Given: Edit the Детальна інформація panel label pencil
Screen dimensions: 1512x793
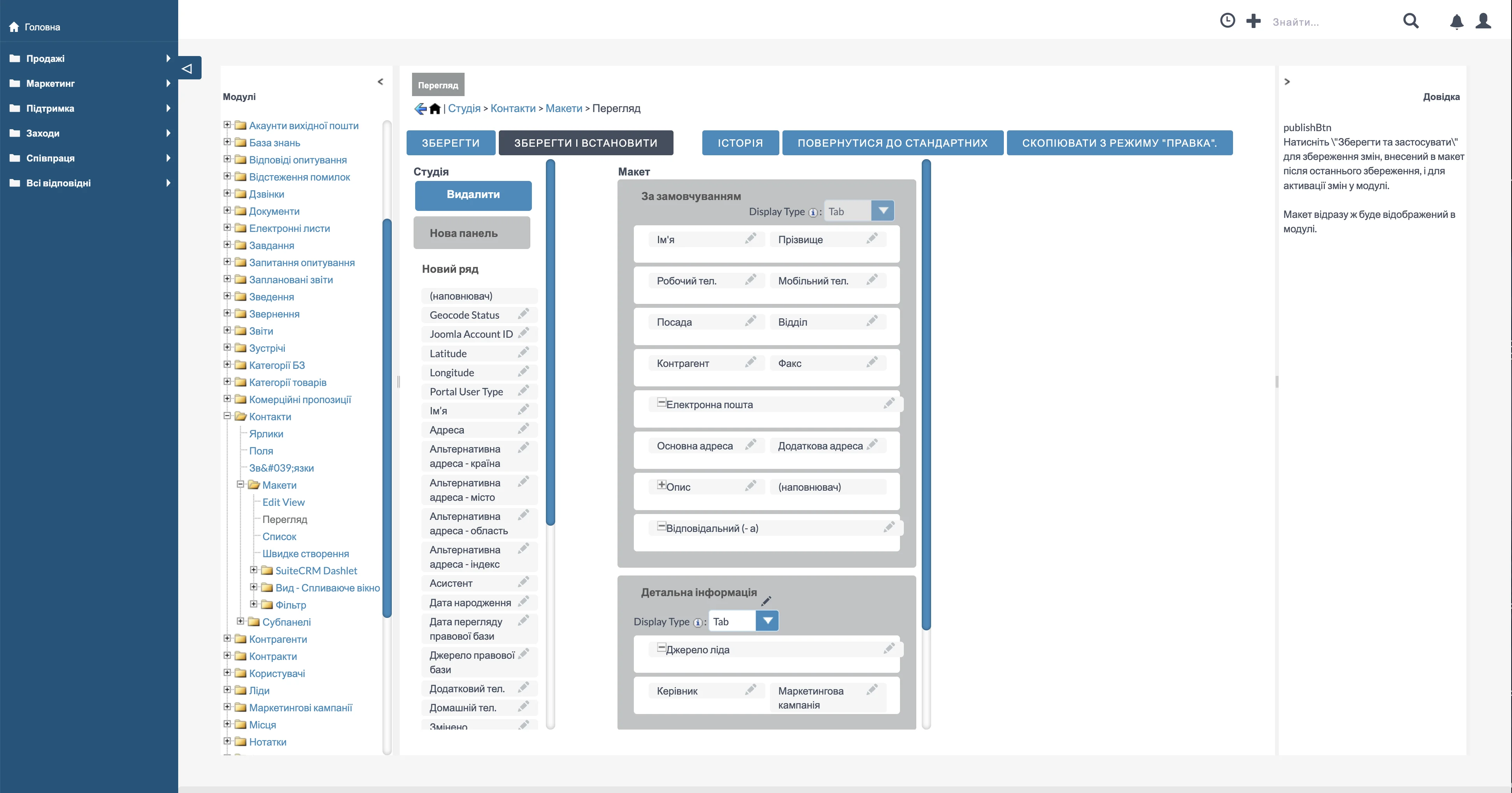Looking at the screenshot, I should pyautogui.click(x=766, y=600).
